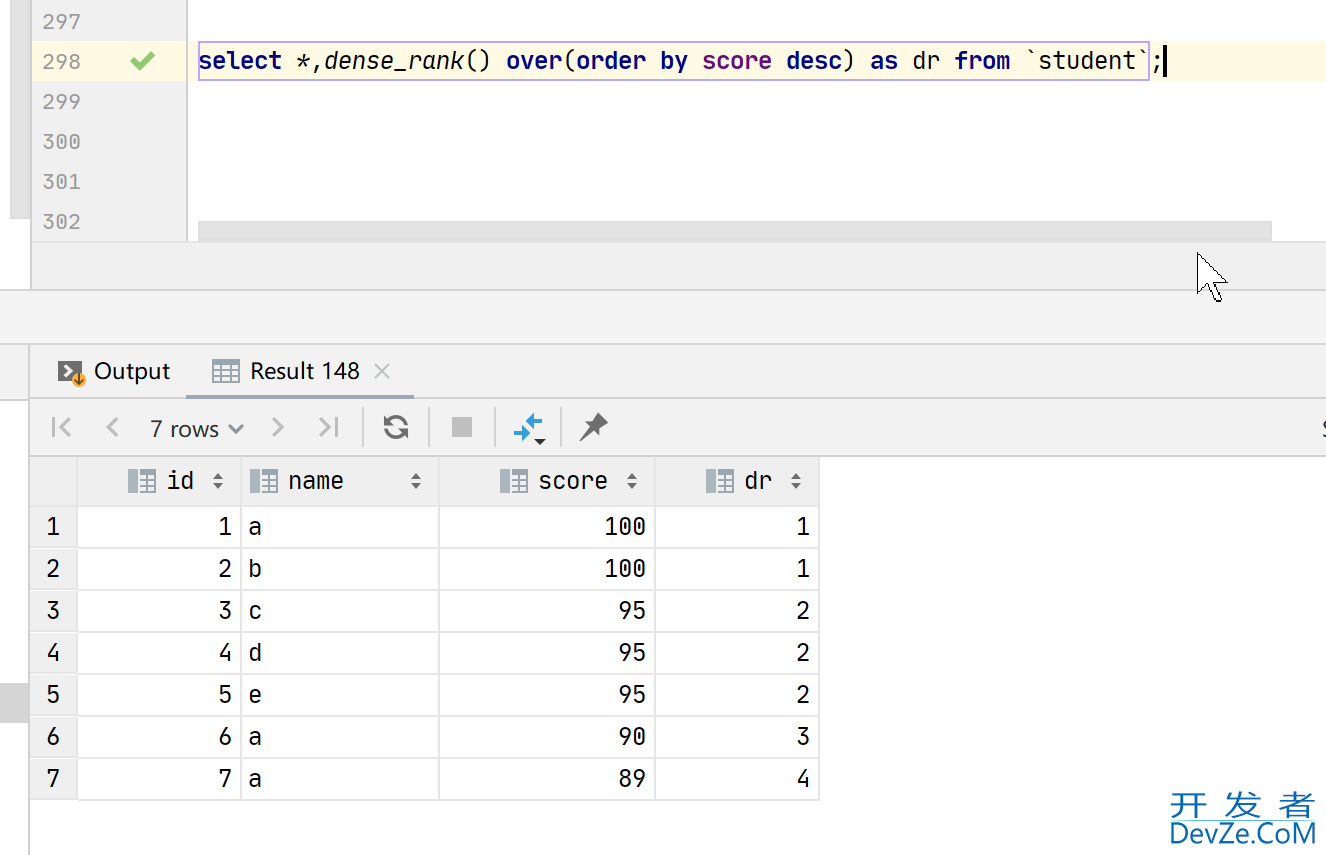Pin the Result 148 tab
This screenshot has width=1326, height=855.
pos(594,428)
